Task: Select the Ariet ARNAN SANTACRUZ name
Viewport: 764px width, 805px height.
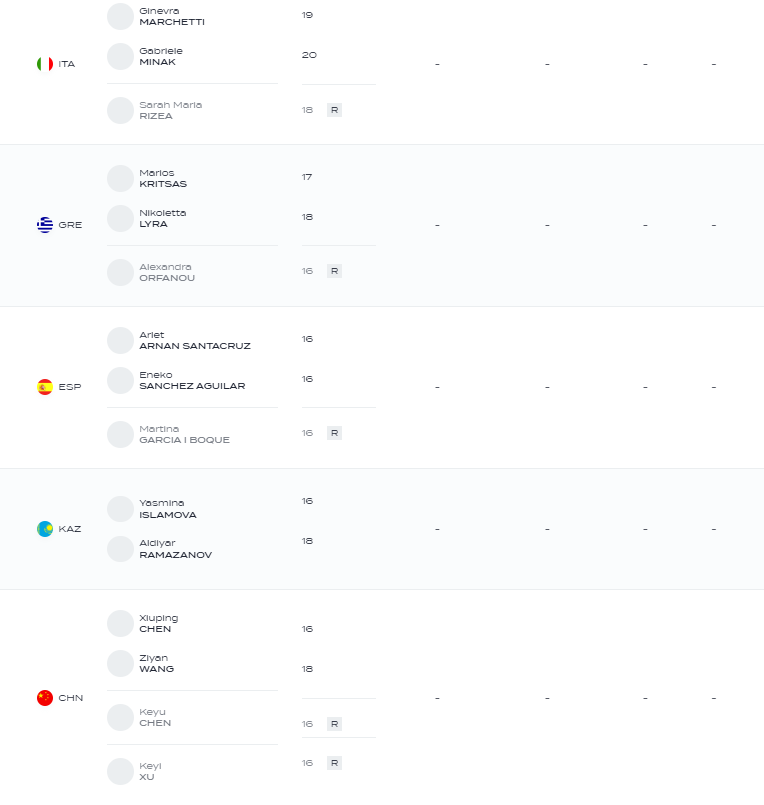Action: (195, 340)
